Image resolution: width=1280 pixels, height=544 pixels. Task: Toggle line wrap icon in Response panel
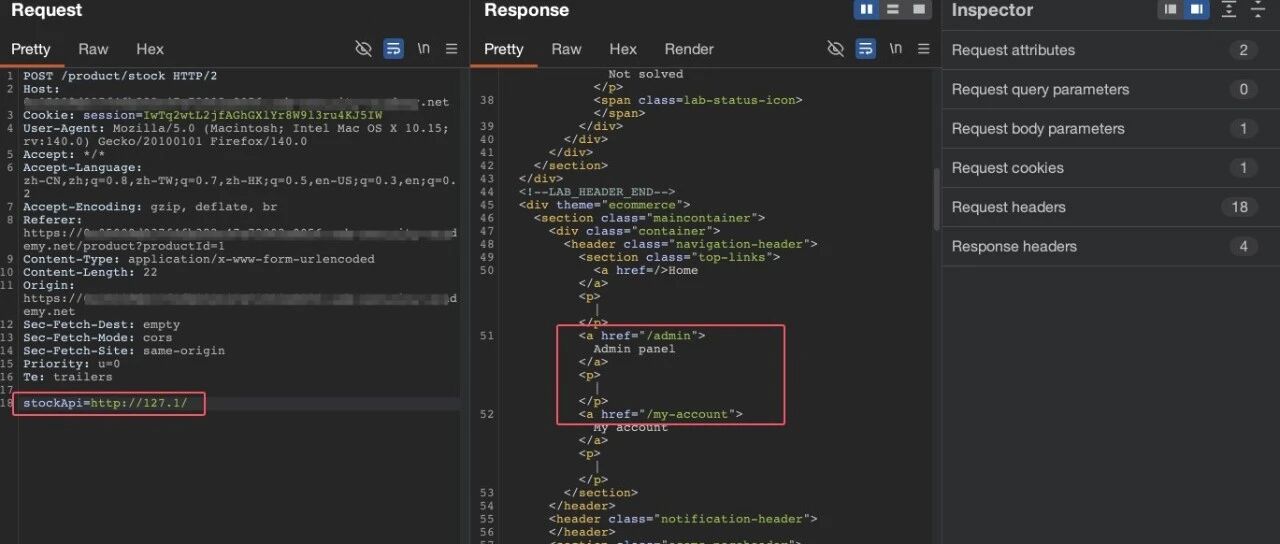(866, 49)
